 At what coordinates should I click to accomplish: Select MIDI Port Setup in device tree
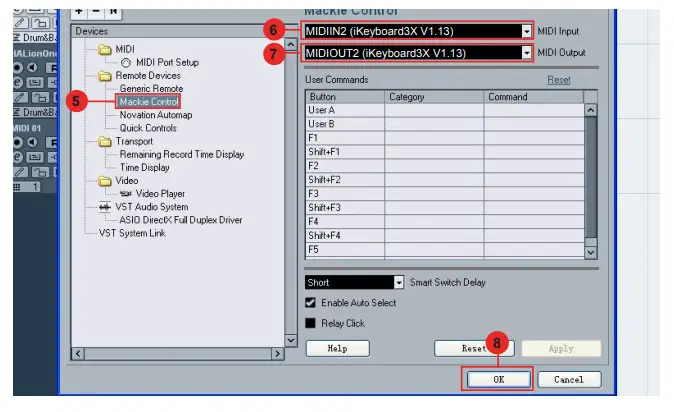tap(167, 62)
